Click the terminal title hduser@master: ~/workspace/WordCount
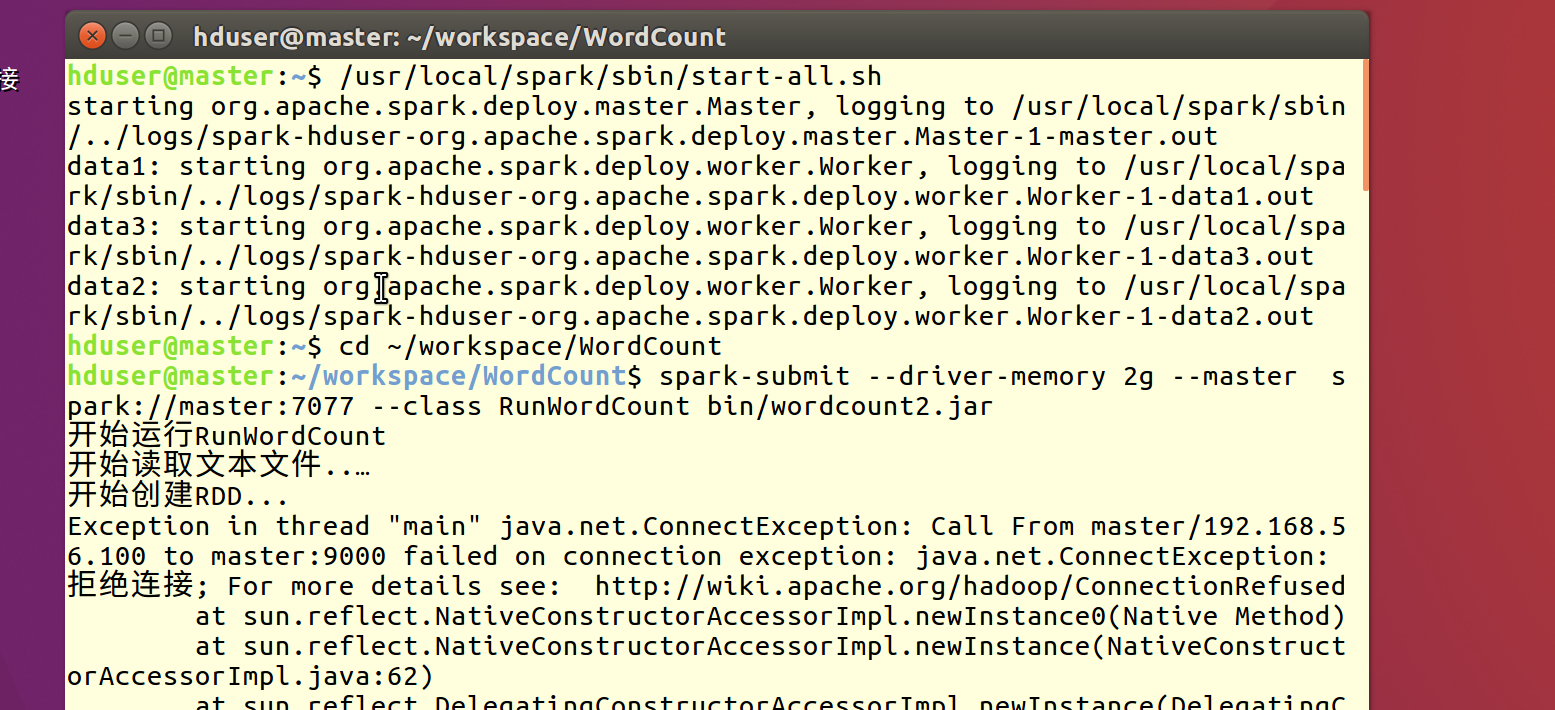1555x710 pixels. [460, 38]
